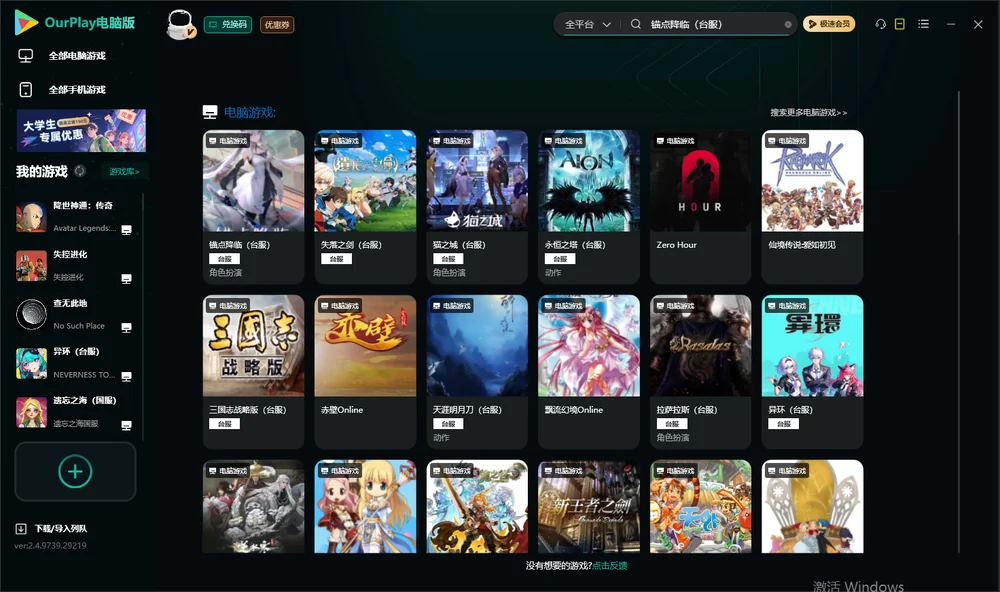1000x592 pixels.
Task: Open the list menu icon in the title bar
Action: click(x=923, y=24)
